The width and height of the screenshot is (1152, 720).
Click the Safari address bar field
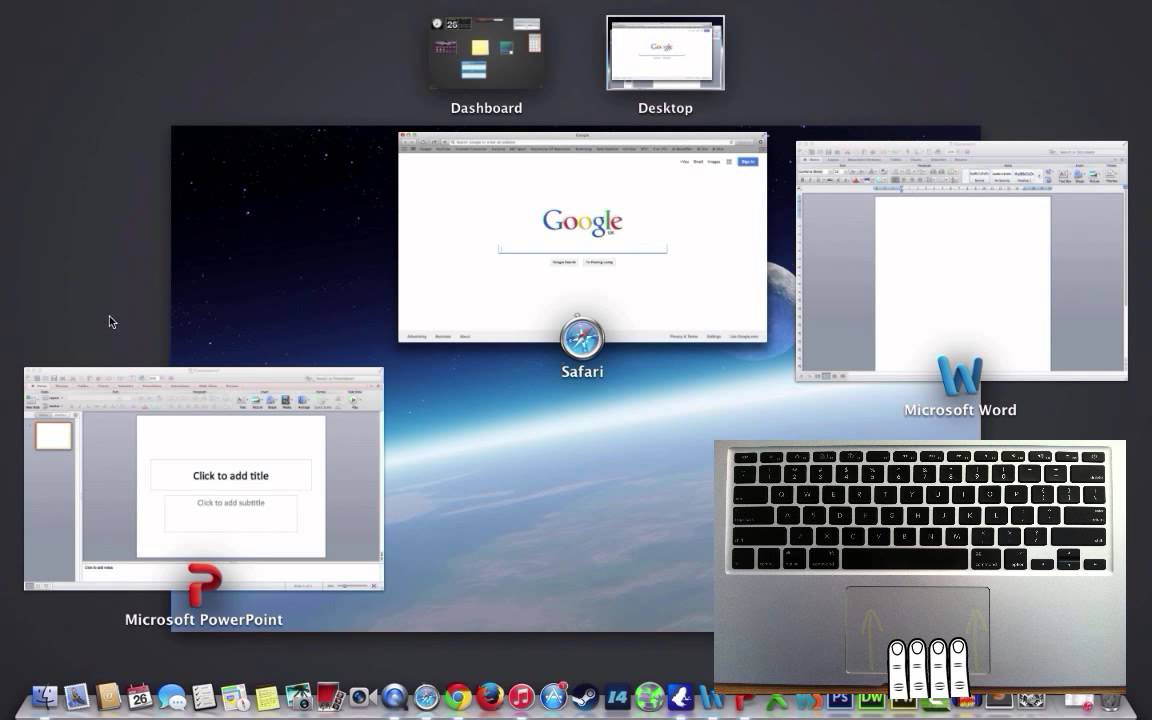pos(592,142)
